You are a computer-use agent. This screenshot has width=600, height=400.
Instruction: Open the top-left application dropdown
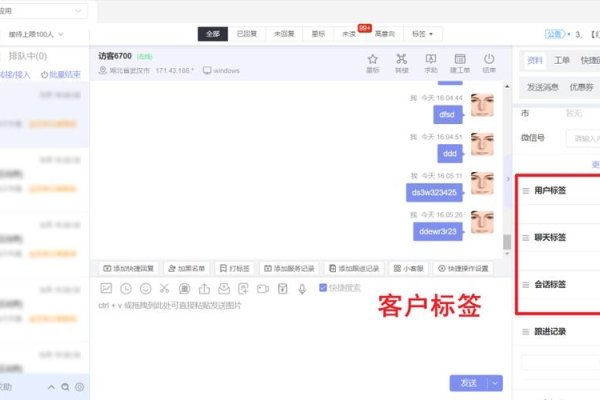click(42, 11)
